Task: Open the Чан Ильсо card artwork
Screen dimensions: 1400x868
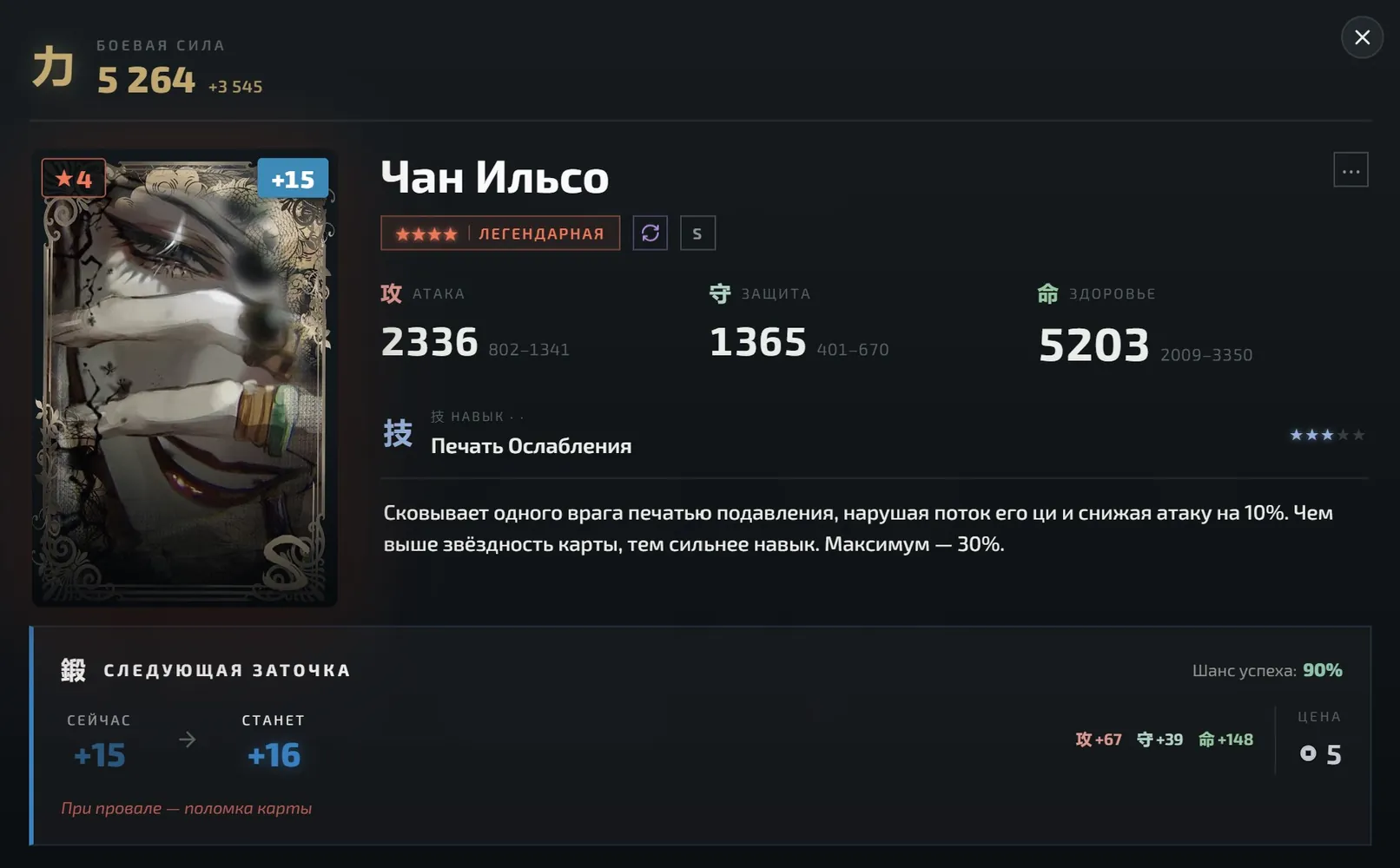Action: click(184, 378)
